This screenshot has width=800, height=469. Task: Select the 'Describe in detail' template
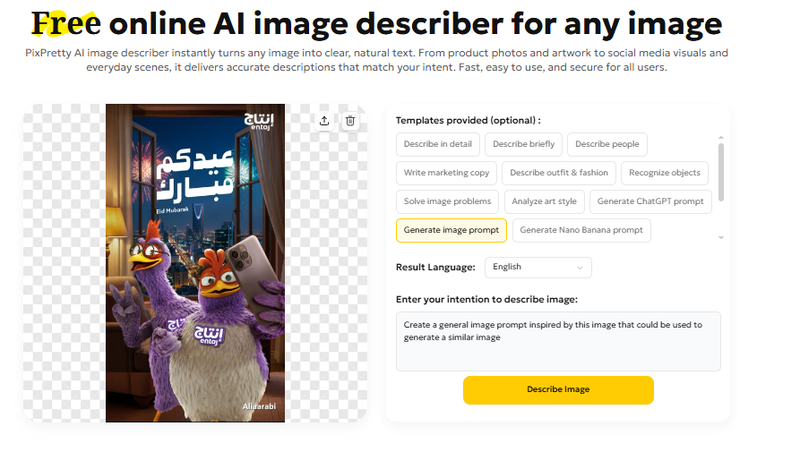click(438, 144)
